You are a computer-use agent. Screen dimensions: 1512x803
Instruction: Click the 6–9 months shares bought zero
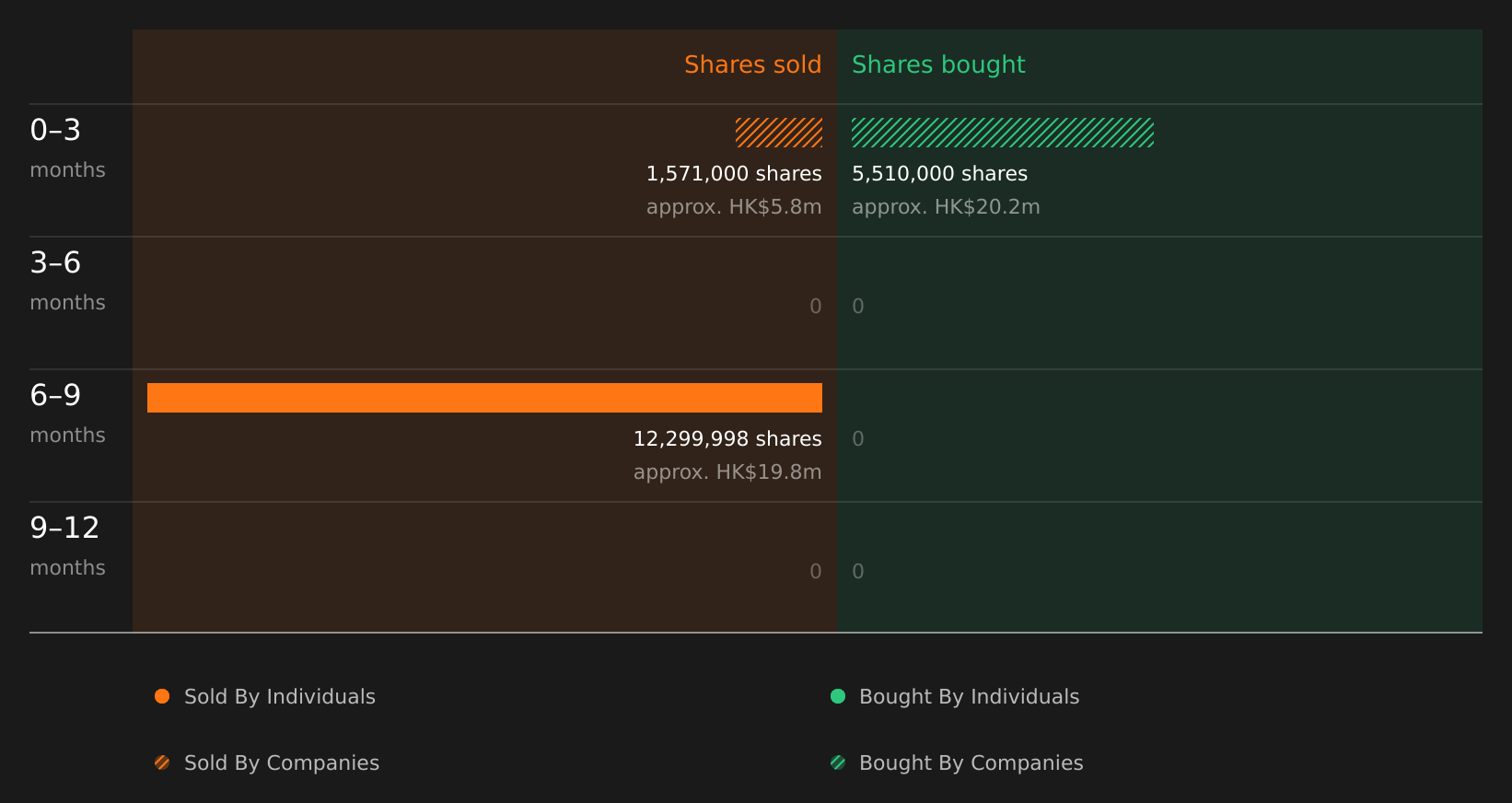(858, 439)
